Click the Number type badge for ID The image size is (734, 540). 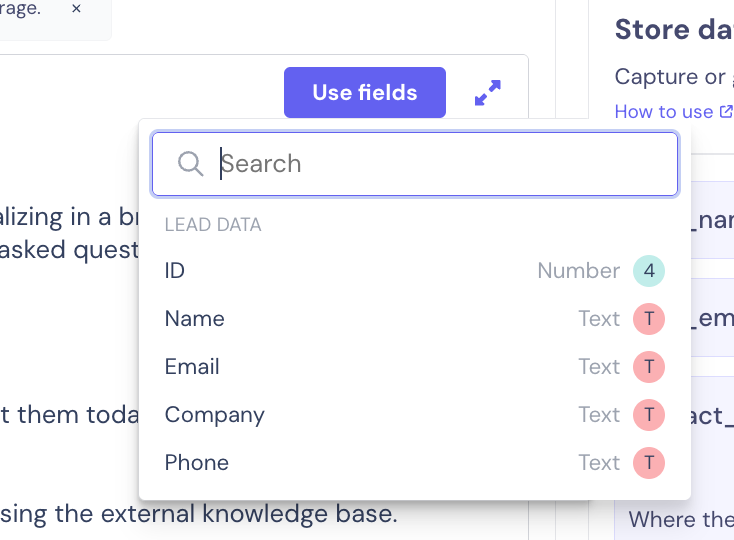(649, 271)
